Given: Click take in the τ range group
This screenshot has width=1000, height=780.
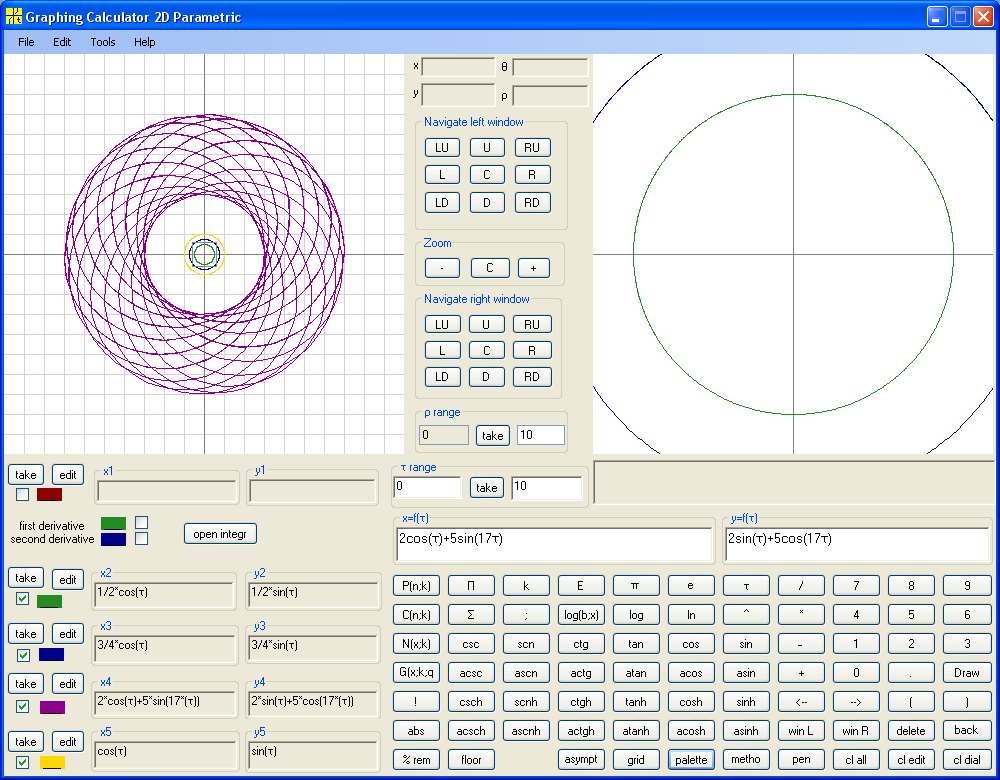Looking at the screenshot, I should [487, 488].
